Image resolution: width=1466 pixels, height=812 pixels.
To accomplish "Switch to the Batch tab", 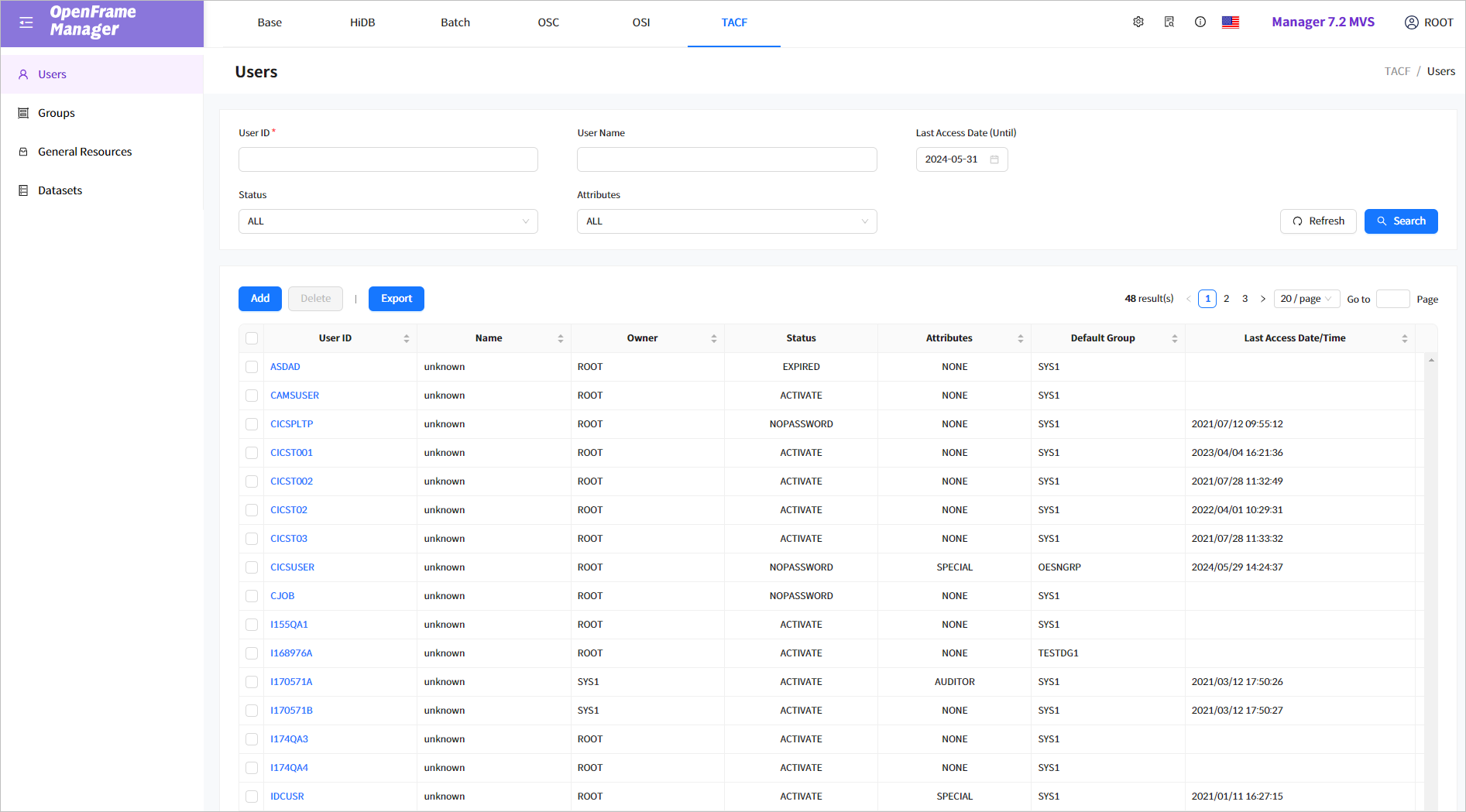I will [455, 22].
